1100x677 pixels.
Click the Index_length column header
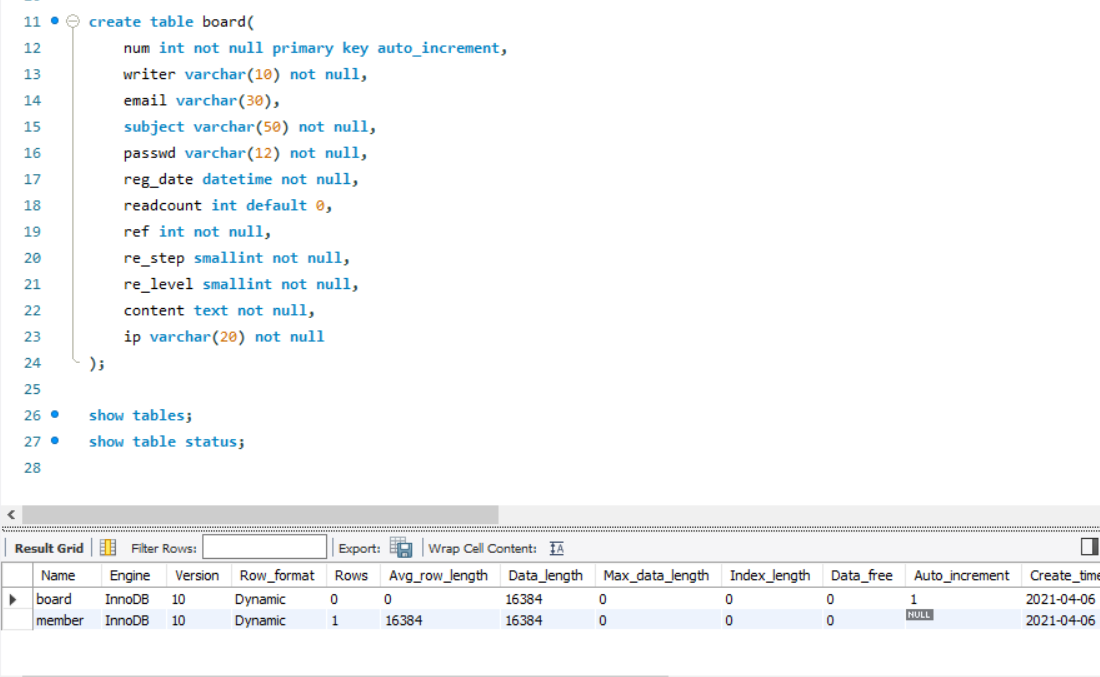(x=770, y=575)
